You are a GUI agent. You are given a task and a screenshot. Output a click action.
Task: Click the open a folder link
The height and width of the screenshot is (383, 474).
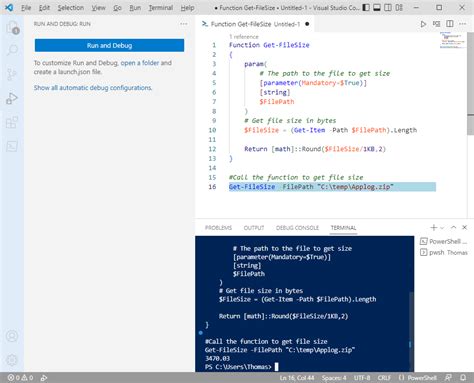pyautogui.click(x=140, y=63)
